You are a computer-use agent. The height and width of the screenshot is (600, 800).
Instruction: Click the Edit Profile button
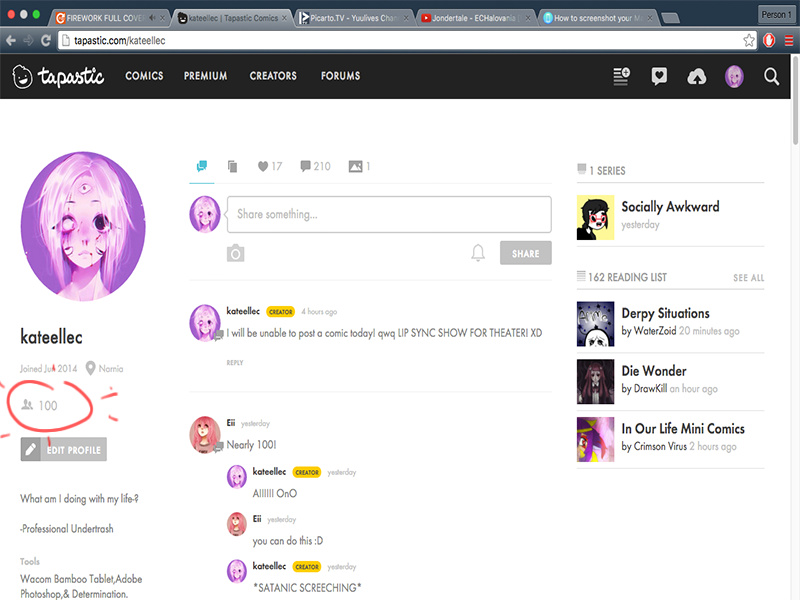coord(64,450)
